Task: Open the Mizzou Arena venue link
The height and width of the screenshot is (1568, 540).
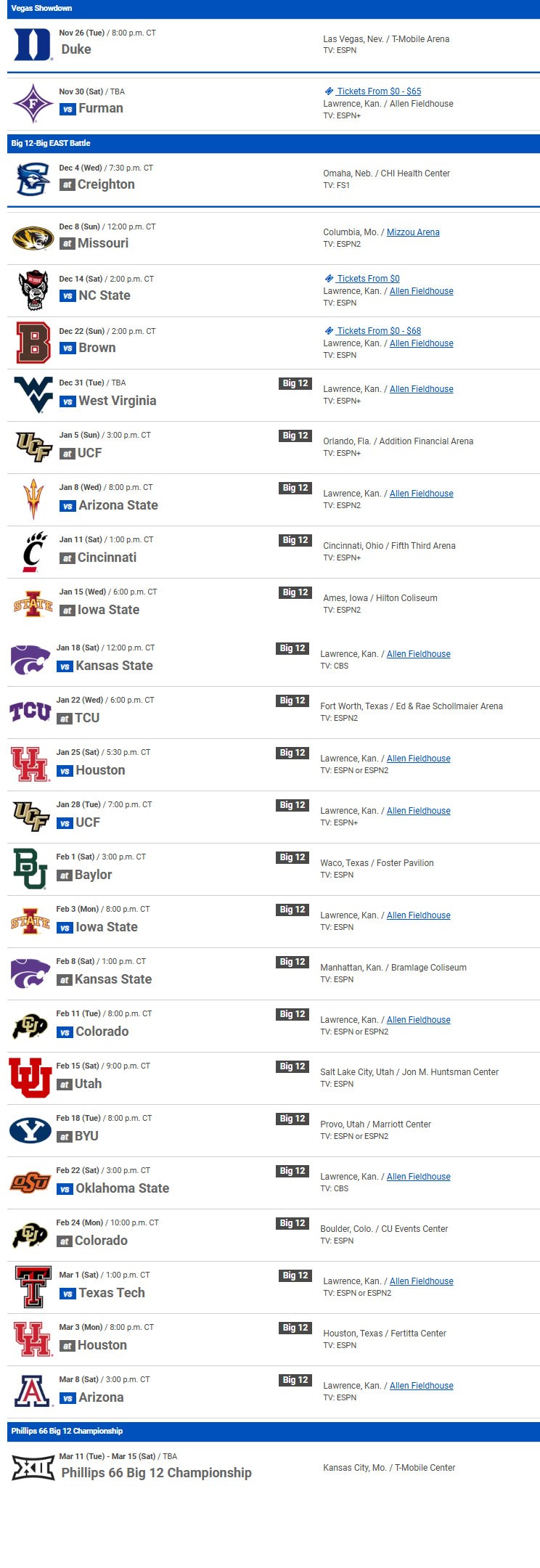Action: [413, 232]
